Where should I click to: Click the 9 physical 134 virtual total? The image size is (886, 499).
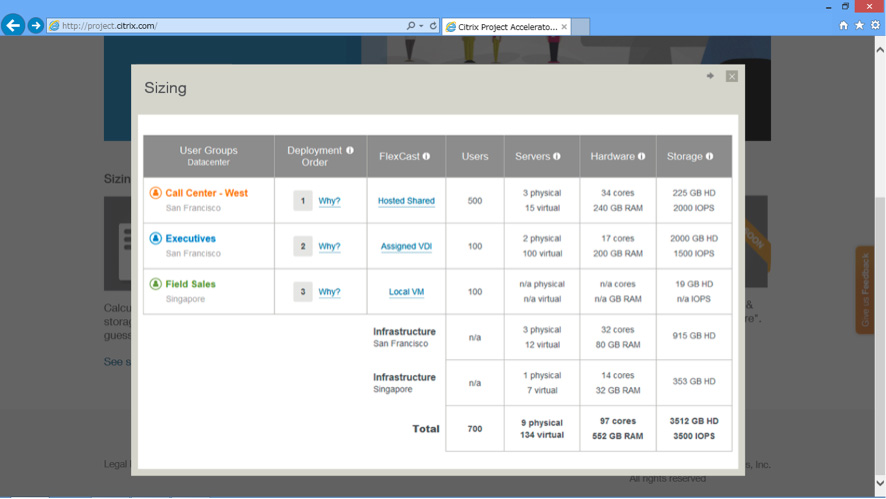[x=542, y=429]
